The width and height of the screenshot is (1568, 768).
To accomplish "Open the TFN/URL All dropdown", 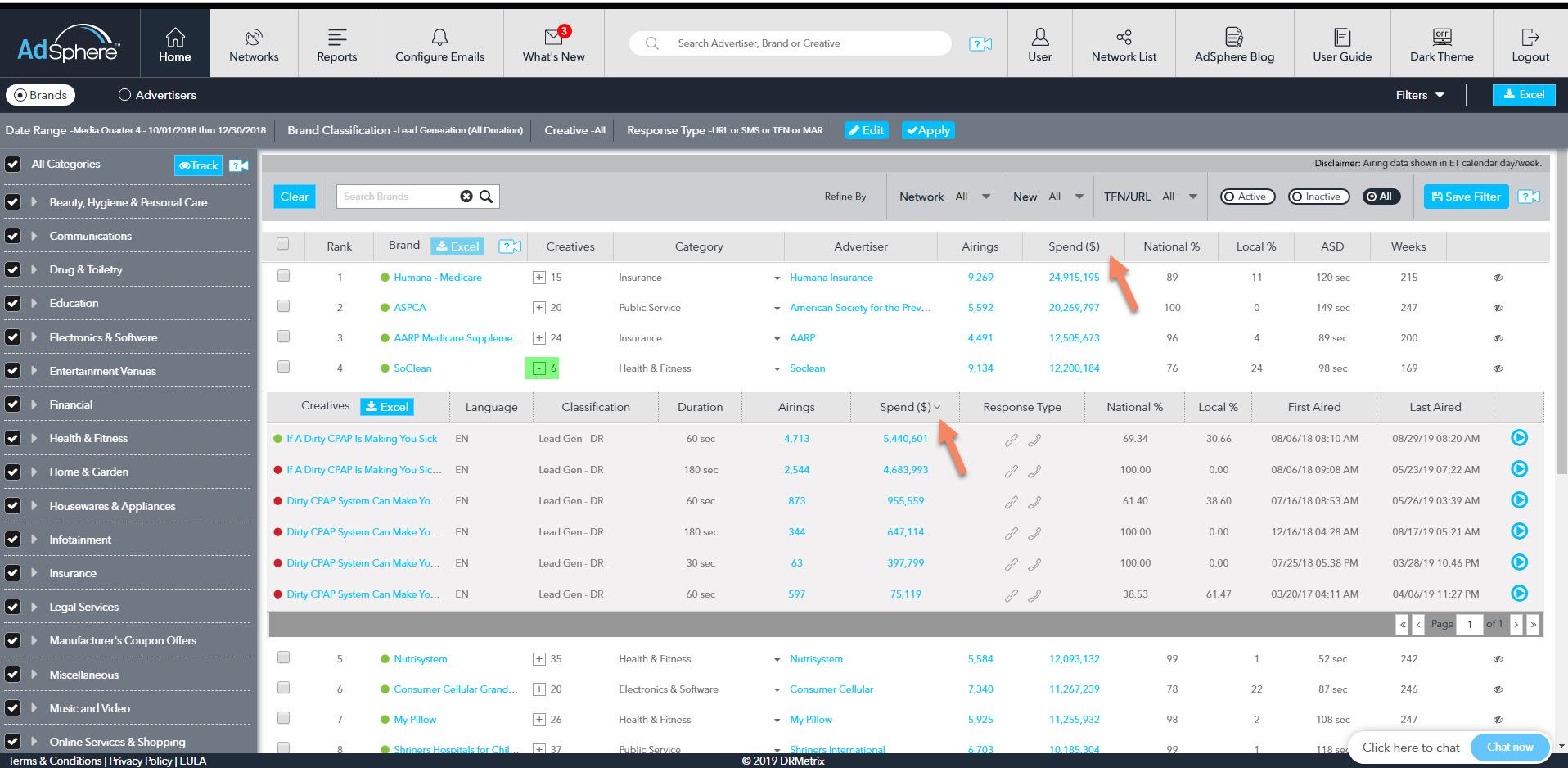I will coord(1180,197).
